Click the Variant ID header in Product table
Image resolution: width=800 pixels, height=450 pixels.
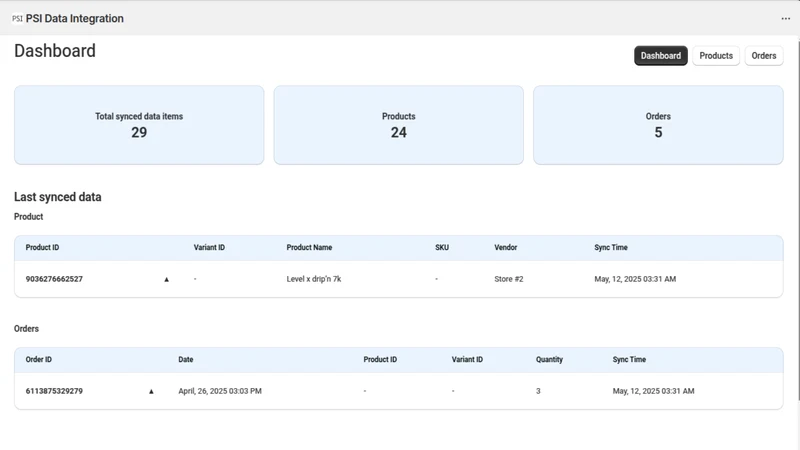pos(209,247)
